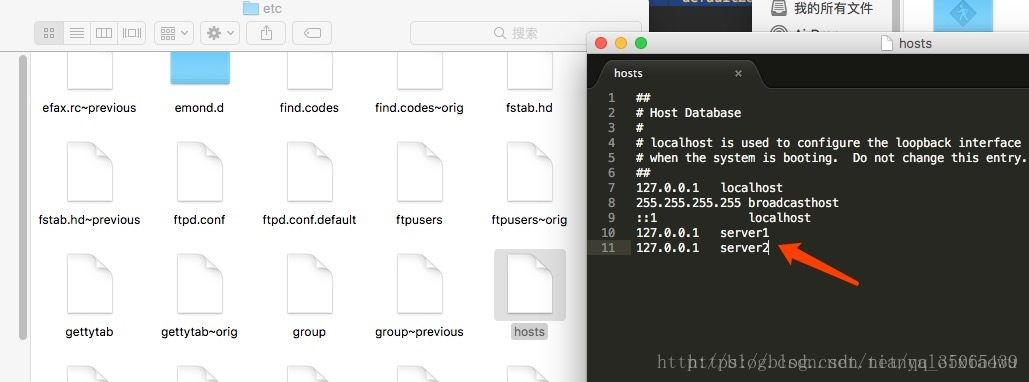The height and width of the screenshot is (382, 1029).
Task: Click the etc folder icon in Finder title
Action: (251, 8)
